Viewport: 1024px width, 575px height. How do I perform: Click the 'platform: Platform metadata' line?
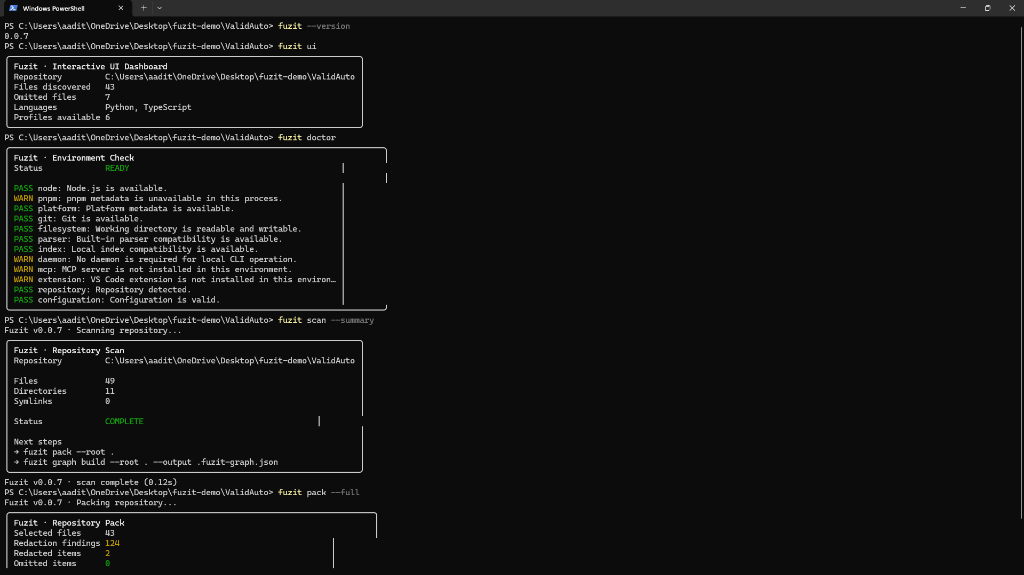(123, 208)
